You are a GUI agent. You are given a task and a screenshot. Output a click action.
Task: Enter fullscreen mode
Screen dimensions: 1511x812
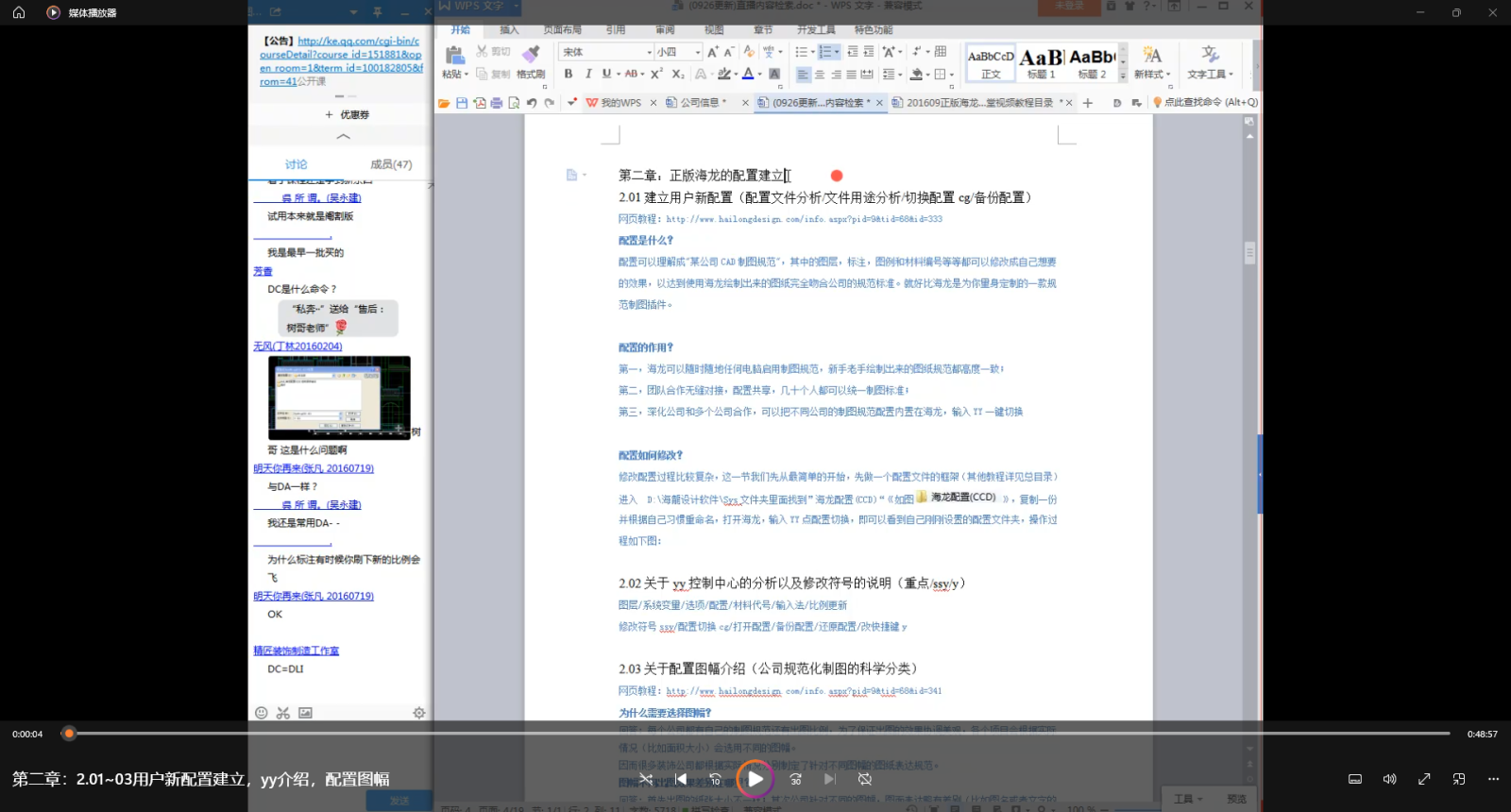pos(1424,779)
